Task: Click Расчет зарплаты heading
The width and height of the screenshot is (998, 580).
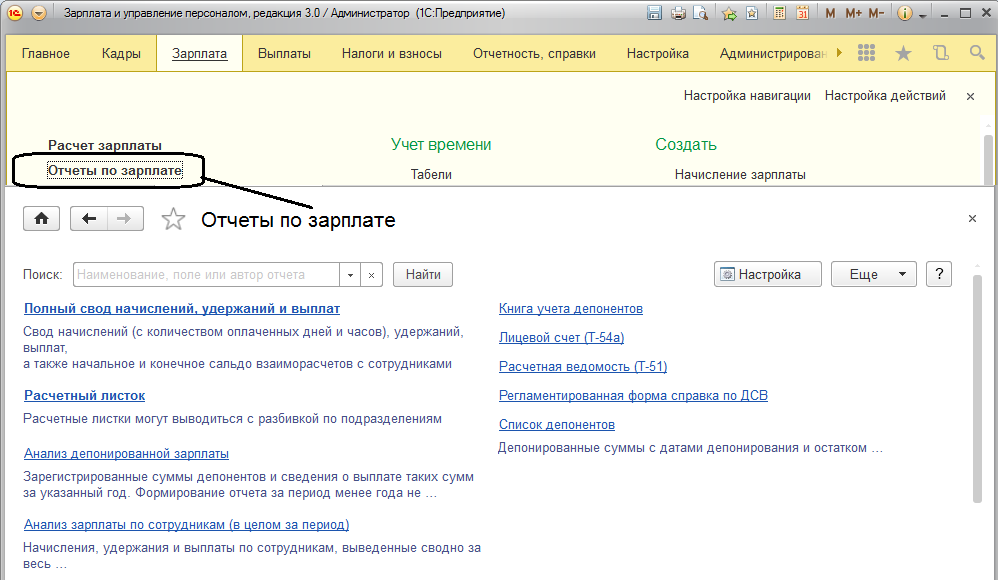Action: [x=105, y=145]
